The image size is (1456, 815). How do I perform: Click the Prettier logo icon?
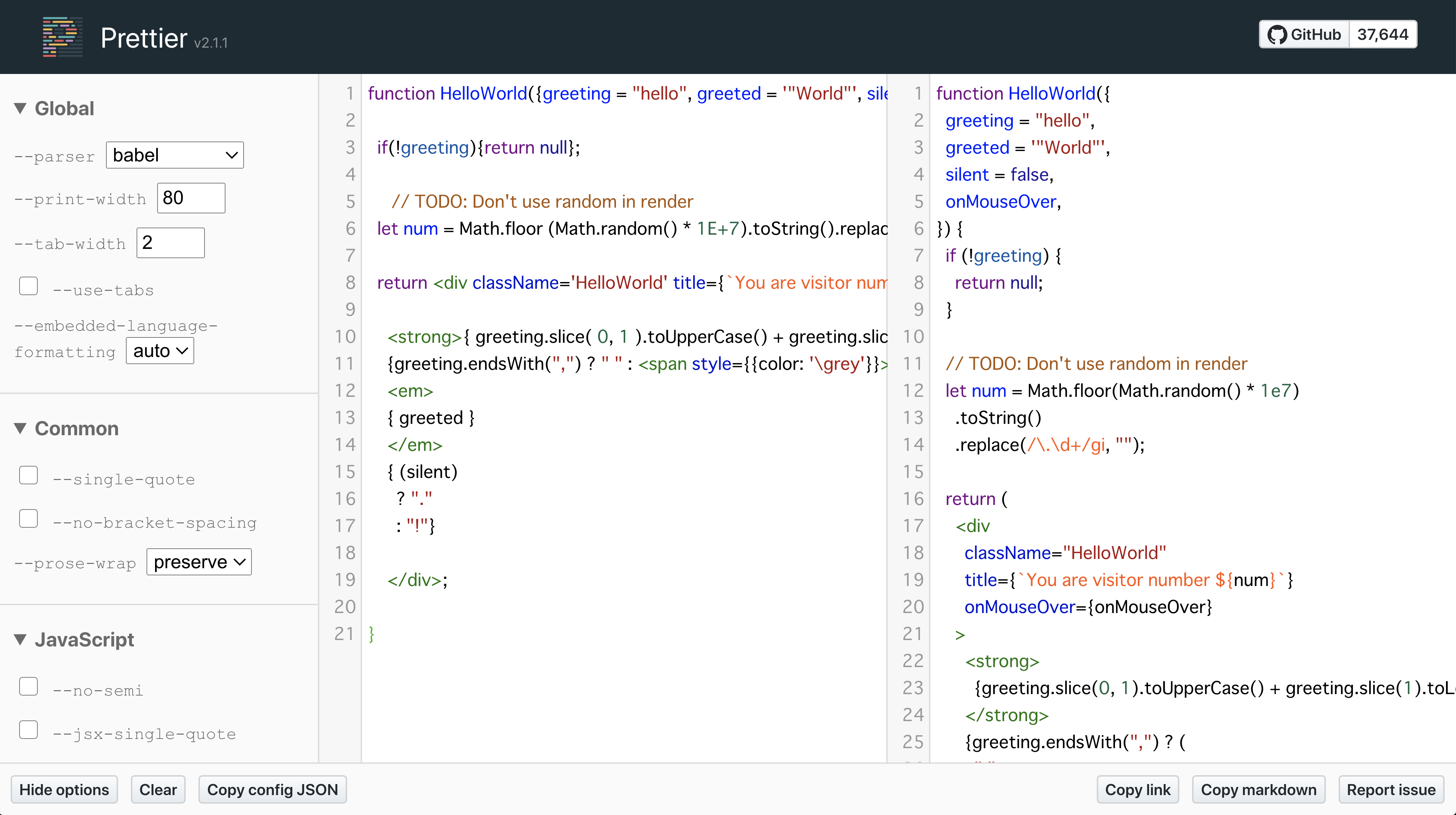[62, 37]
